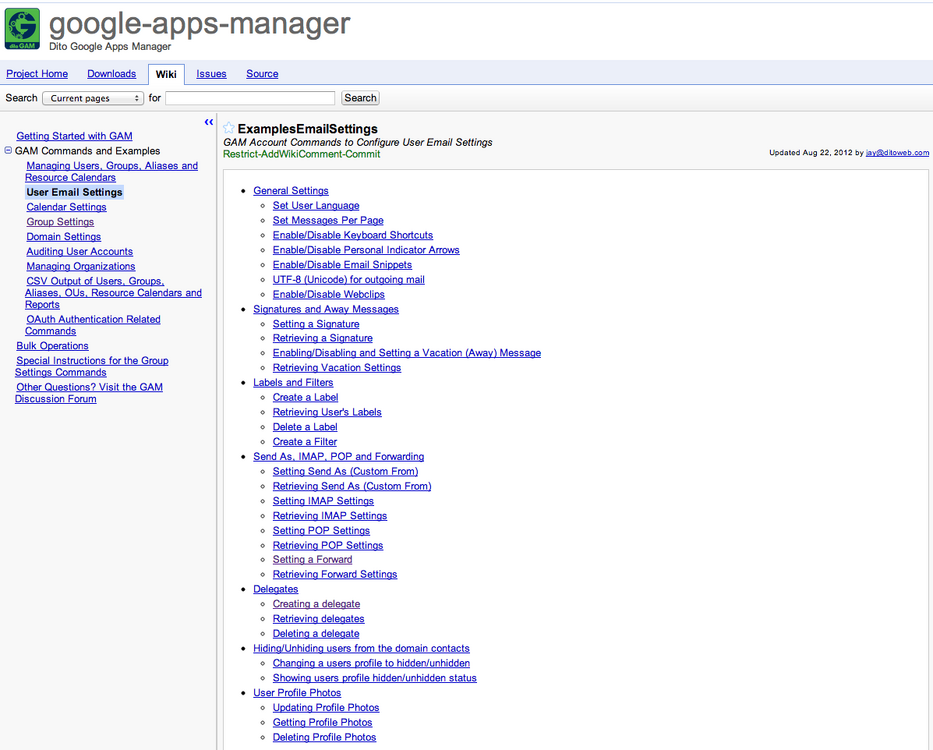Open Calendar Settings sidebar link
Viewport: 933px width, 750px height.
coord(66,207)
